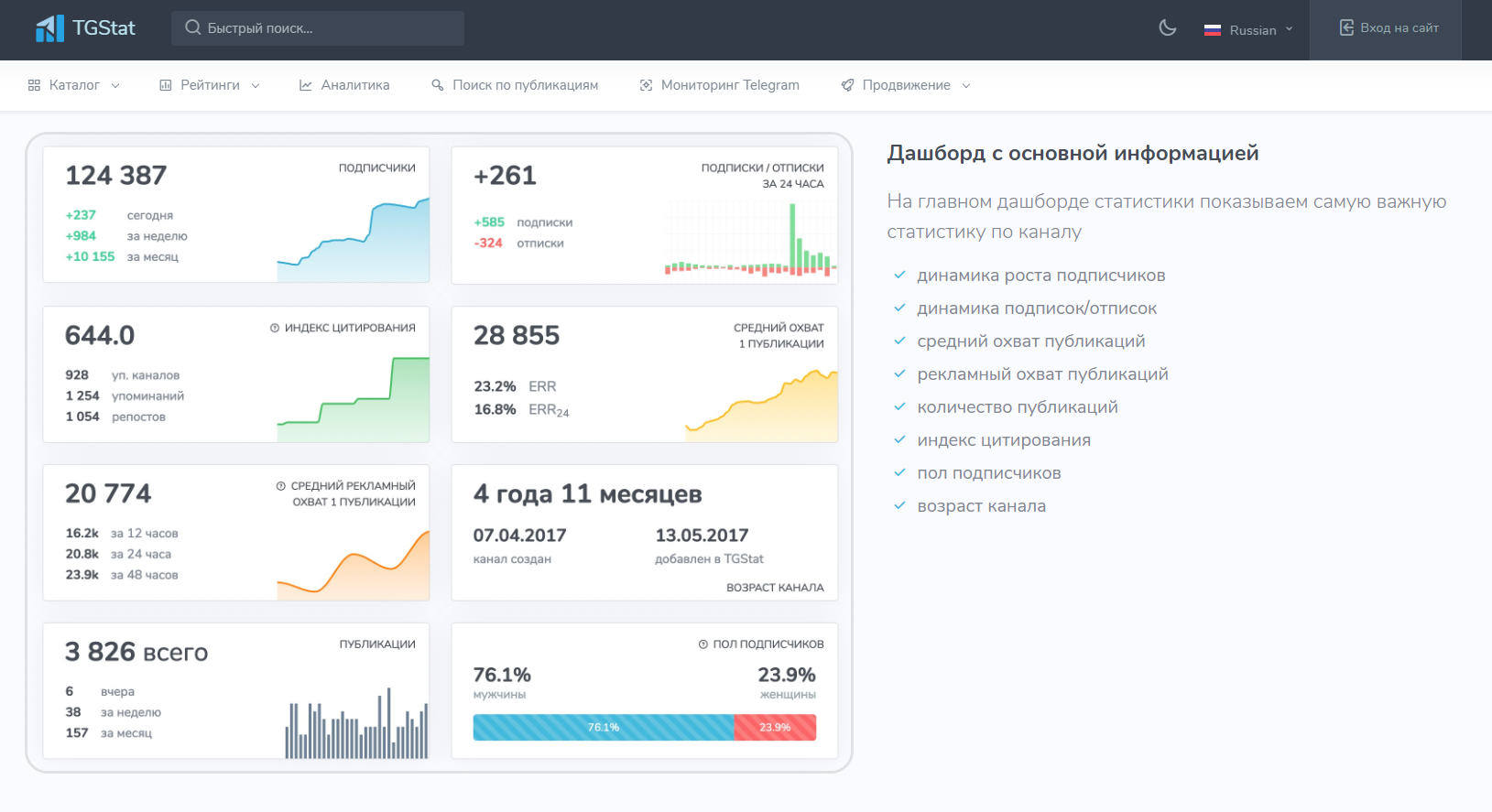
Task: Click checkmark beside динамика подписок/отписок
Action: (x=900, y=308)
